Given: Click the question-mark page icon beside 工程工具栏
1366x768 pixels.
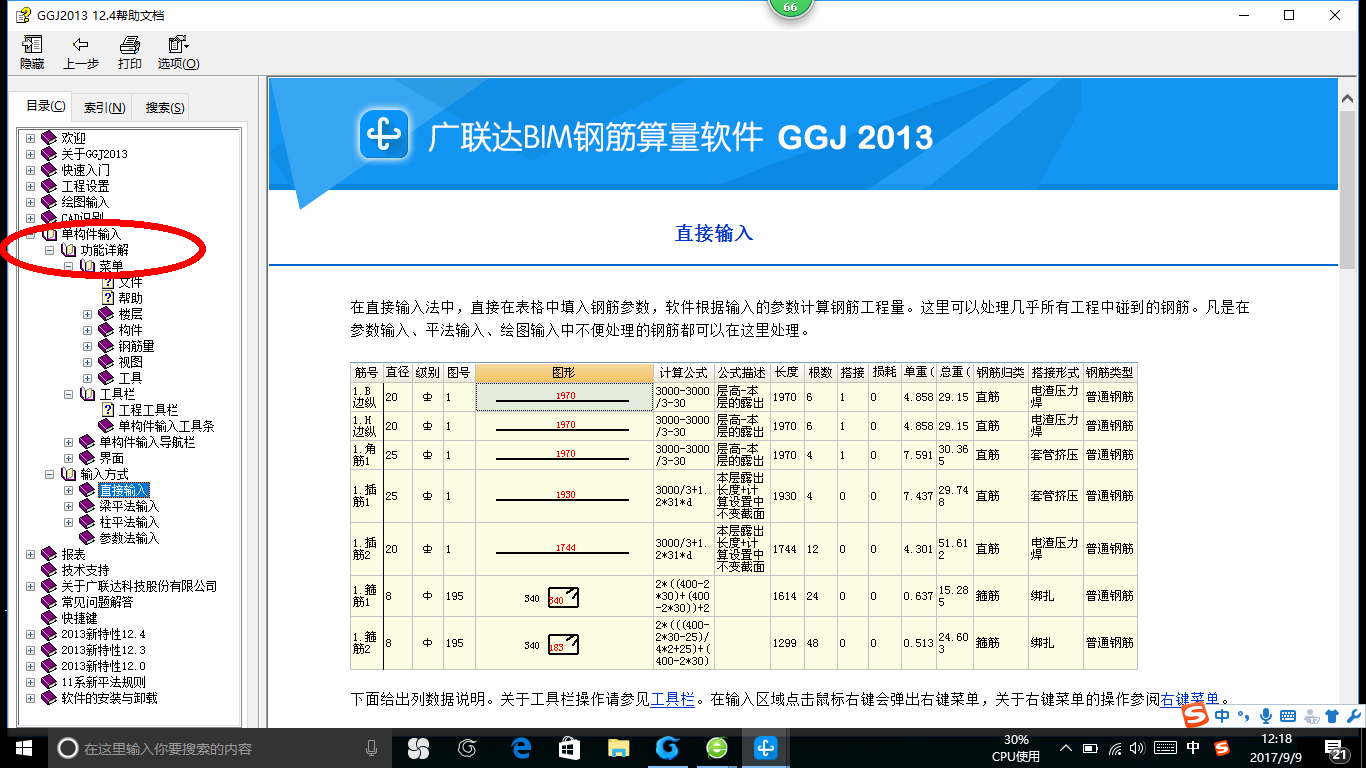Looking at the screenshot, I should coord(108,410).
